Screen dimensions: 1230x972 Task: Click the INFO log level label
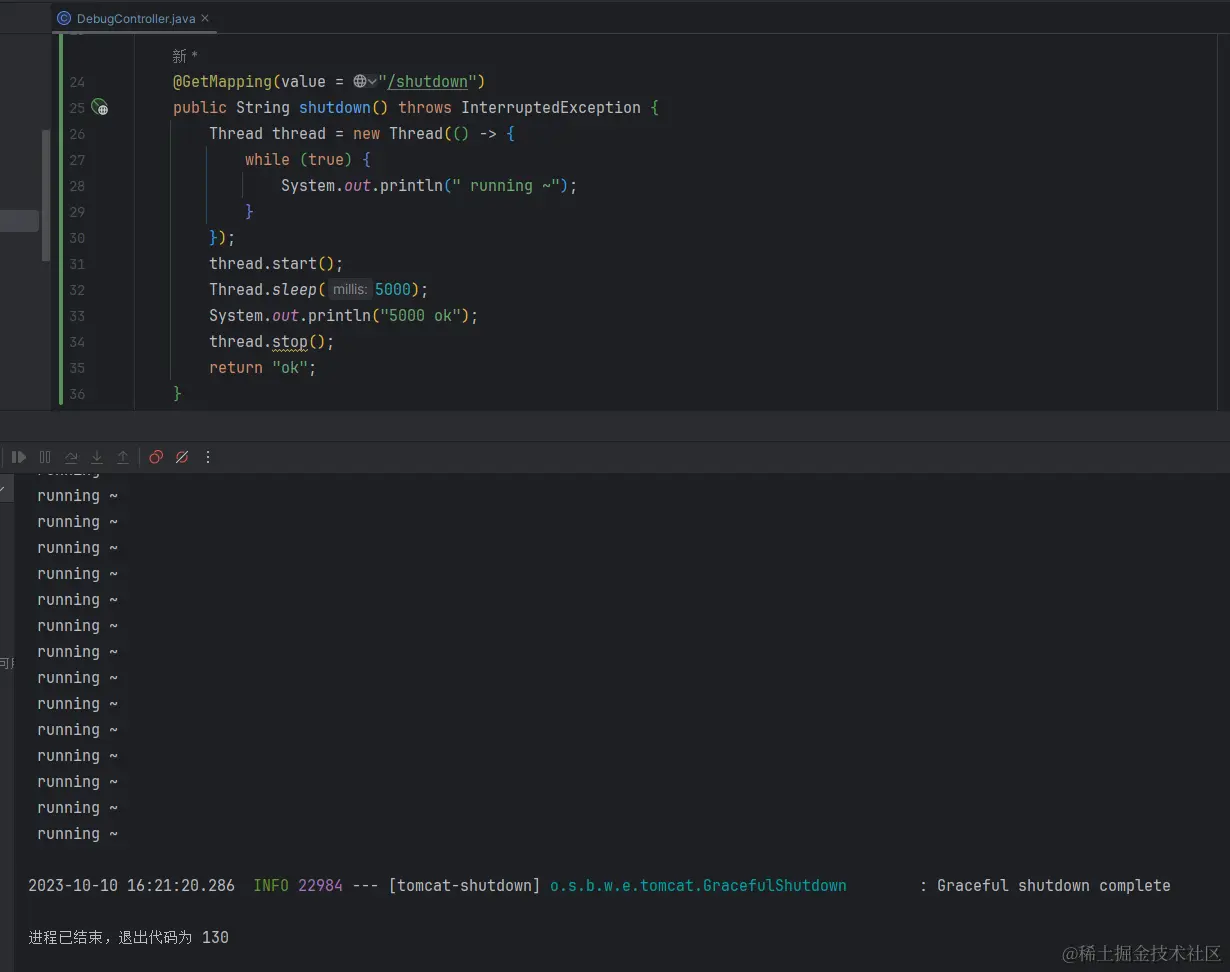pos(271,886)
